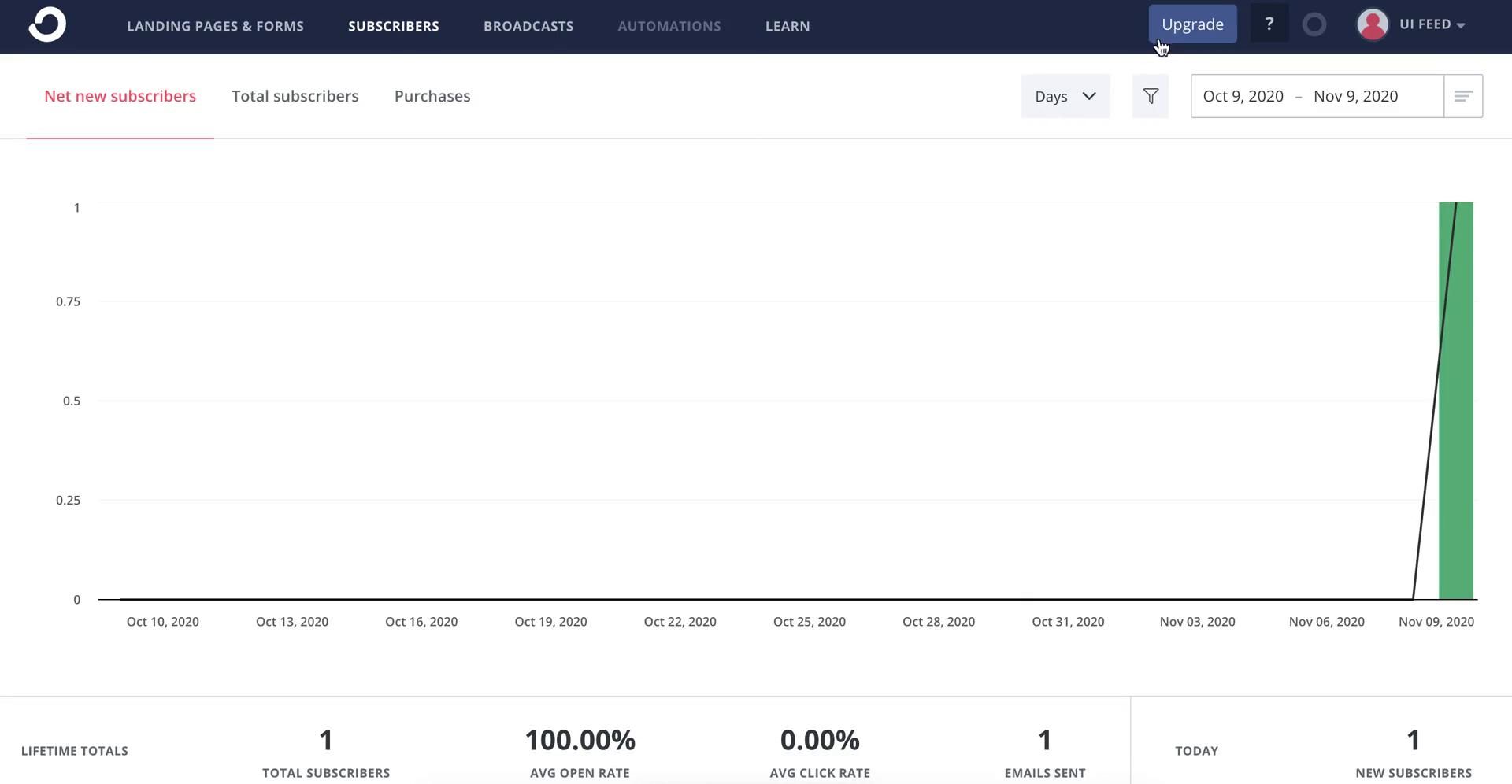Click the ConvertKit logo icon
1512x784 pixels.
point(47,24)
